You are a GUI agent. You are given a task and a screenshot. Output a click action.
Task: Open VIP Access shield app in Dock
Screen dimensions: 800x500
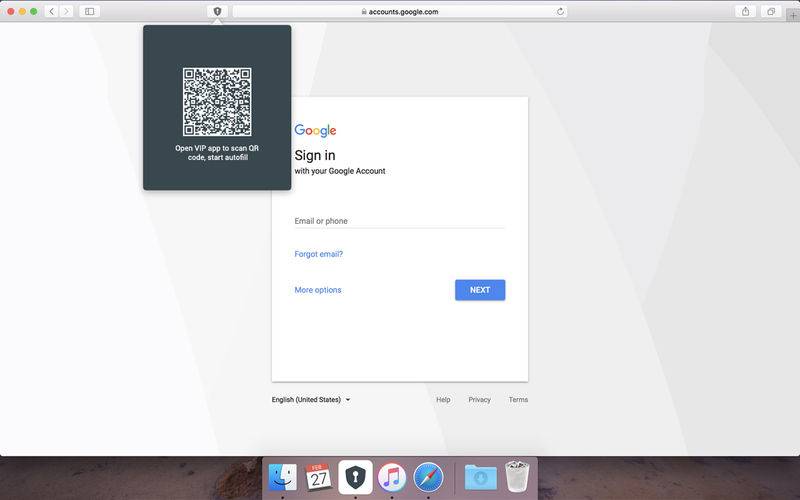tap(355, 477)
